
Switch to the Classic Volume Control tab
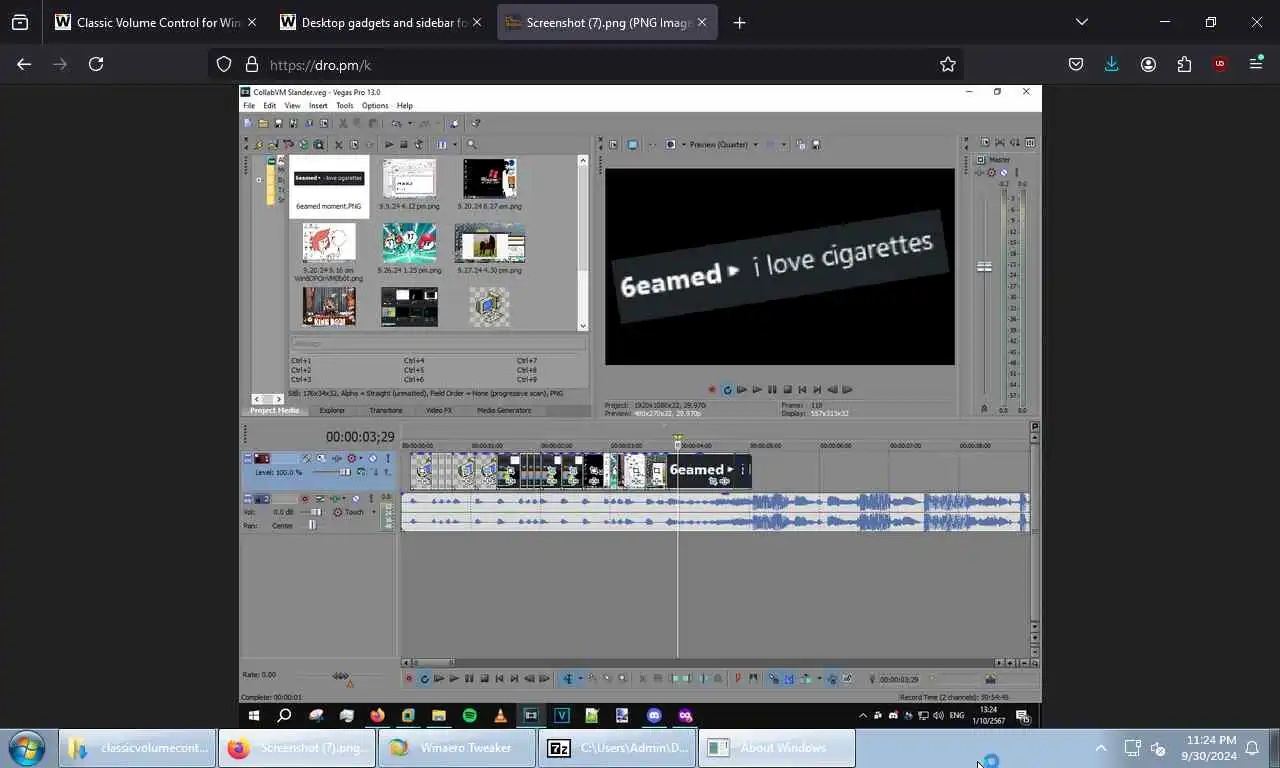pyautogui.click(x=155, y=22)
